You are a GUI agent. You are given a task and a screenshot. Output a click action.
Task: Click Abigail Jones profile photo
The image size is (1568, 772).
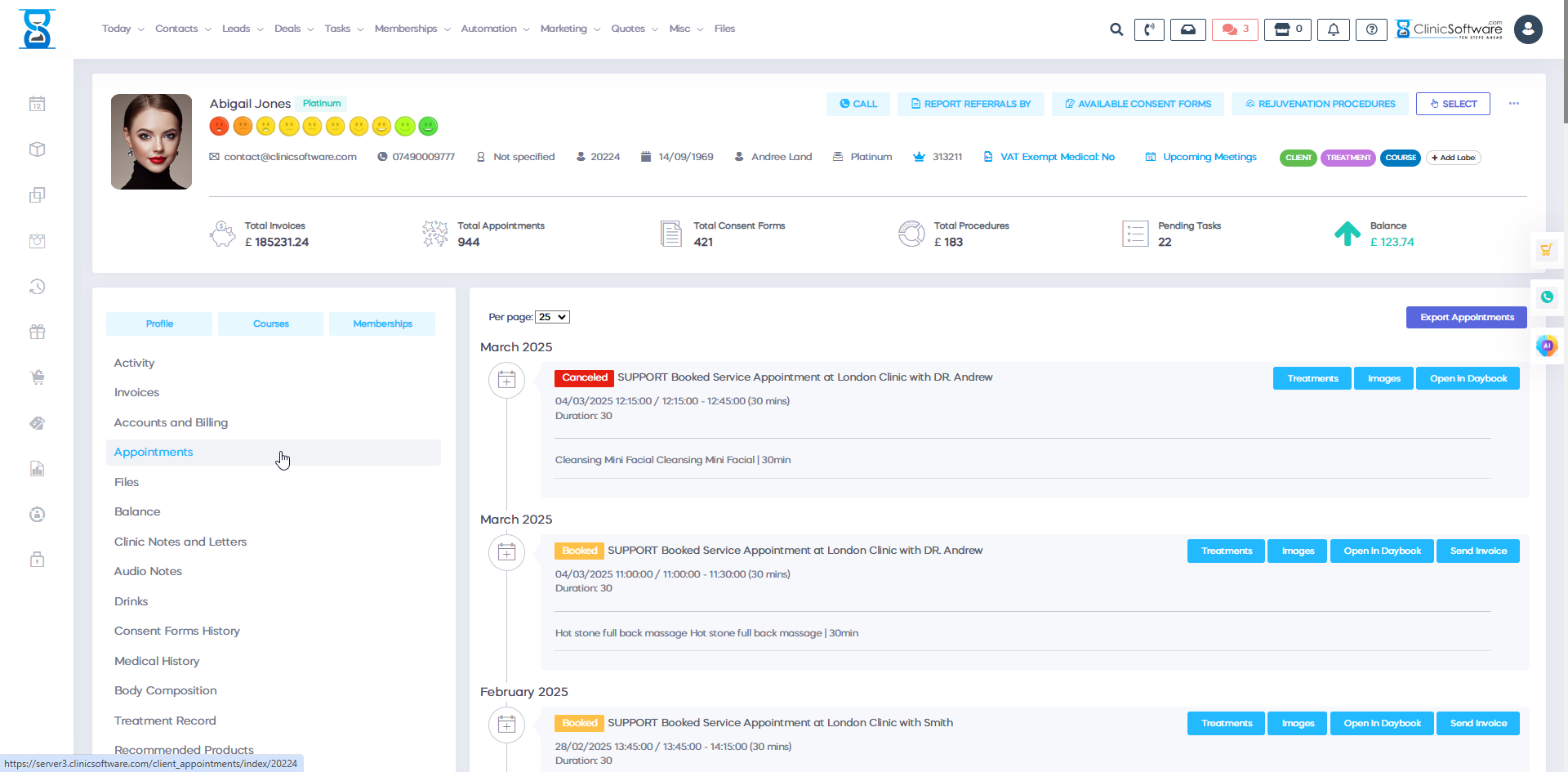point(151,141)
